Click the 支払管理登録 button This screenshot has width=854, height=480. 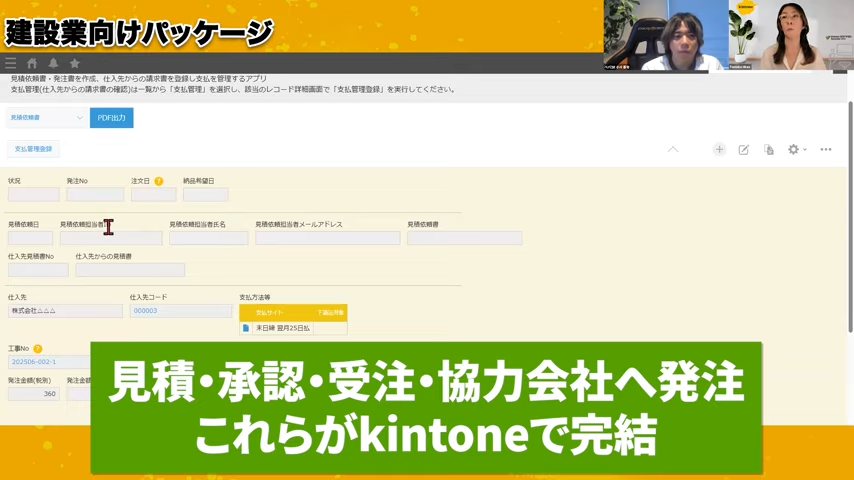33,149
